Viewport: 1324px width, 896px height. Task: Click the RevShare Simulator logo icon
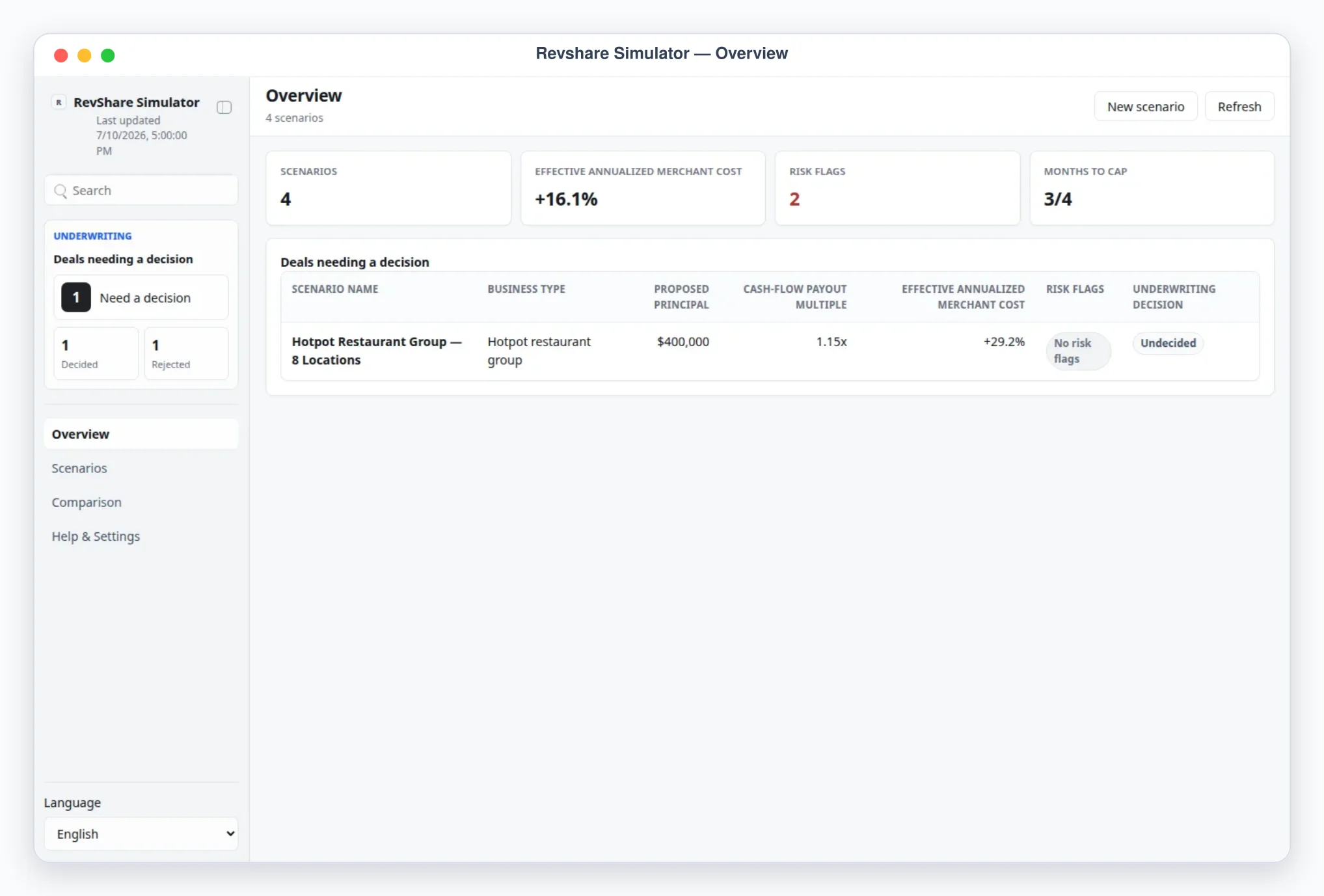pyautogui.click(x=59, y=102)
